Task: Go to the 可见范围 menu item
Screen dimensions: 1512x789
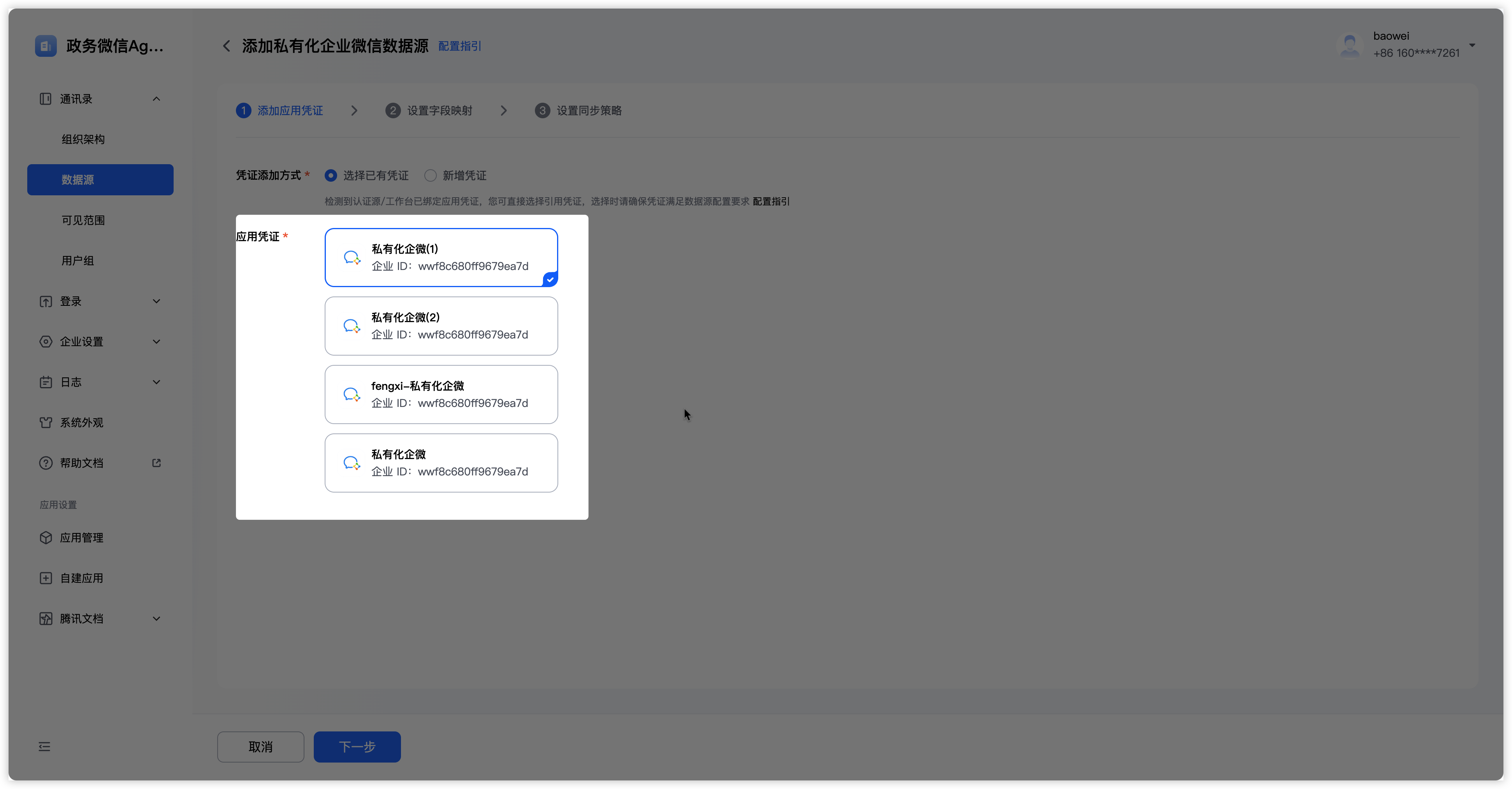Action: click(x=83, y=220)
